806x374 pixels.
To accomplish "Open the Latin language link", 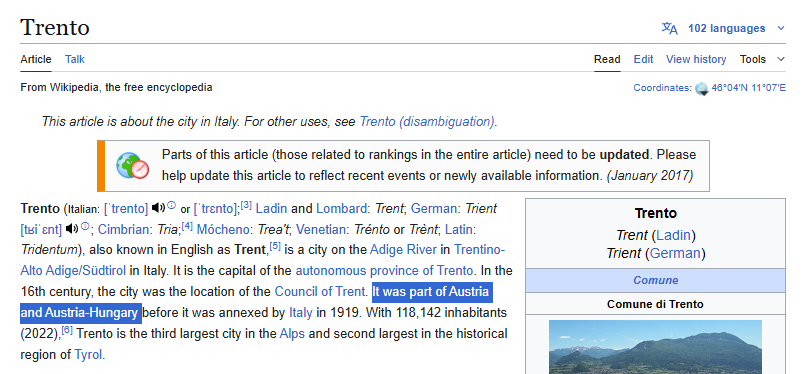I will 459,229.
